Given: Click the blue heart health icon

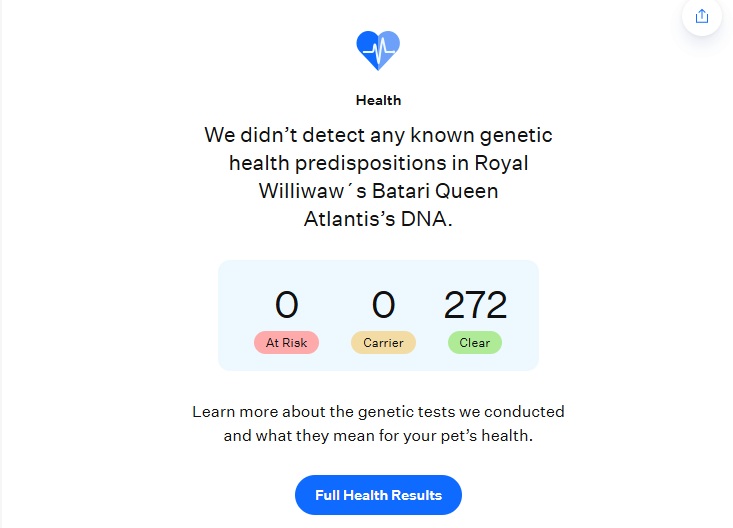Looking at the screenshot, I should (x=378, y=50).
